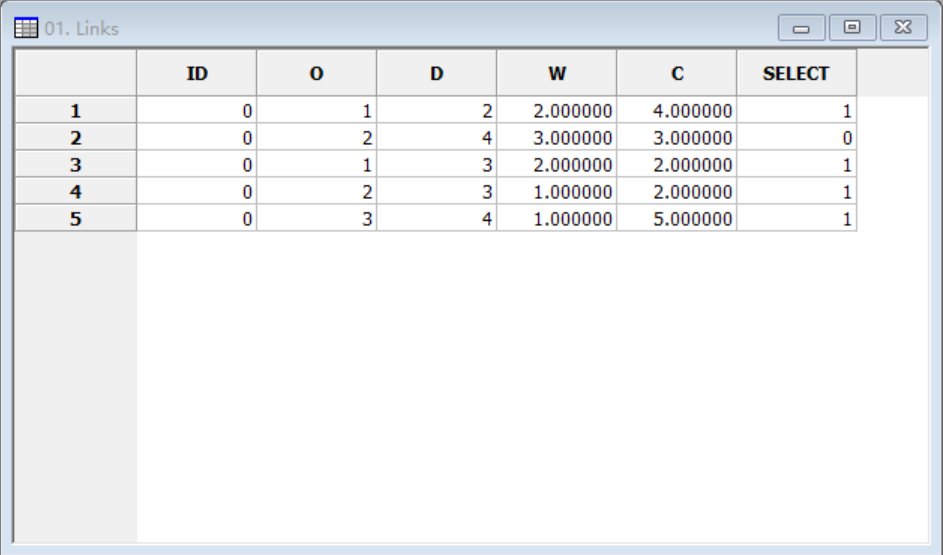Click ID cell in row 5
The width and height of the screenshot is (943, 555).
coord(197,218)
